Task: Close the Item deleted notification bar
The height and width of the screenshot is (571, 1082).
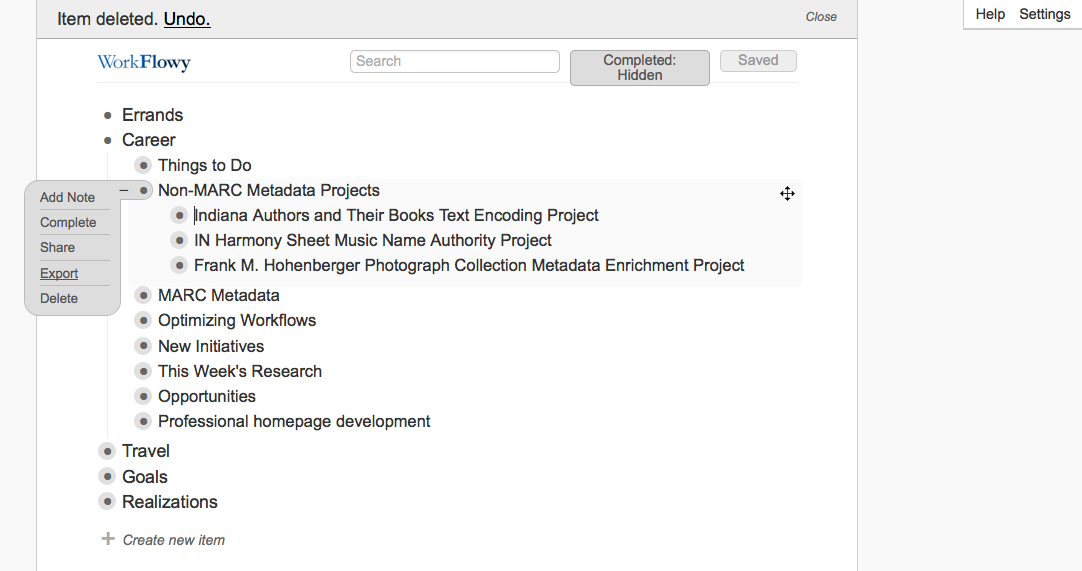Action: click(821, 17)
